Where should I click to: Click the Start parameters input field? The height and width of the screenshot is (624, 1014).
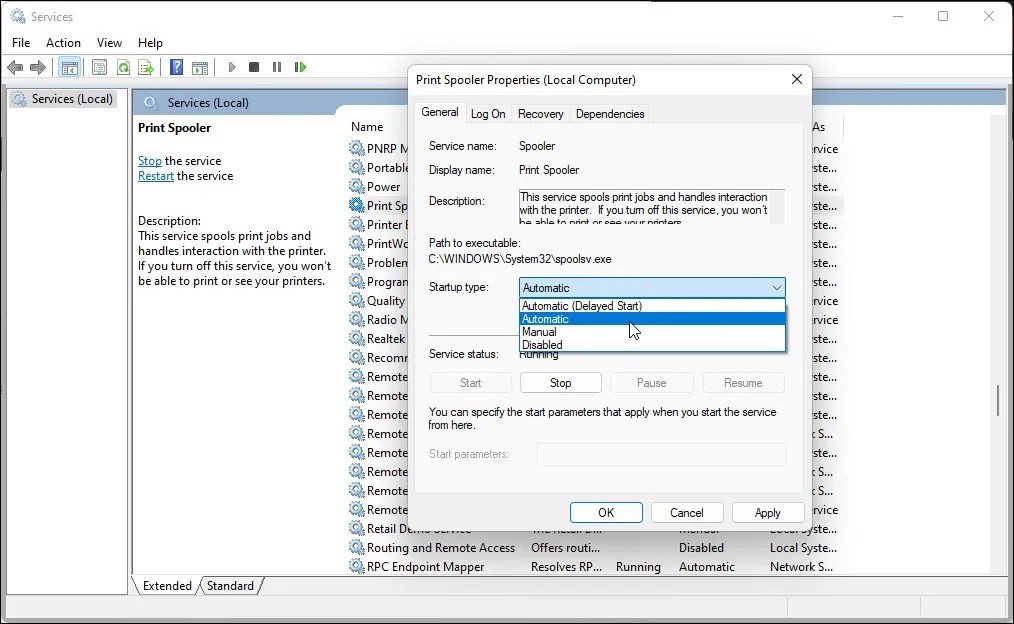click(x=661, y=454)
